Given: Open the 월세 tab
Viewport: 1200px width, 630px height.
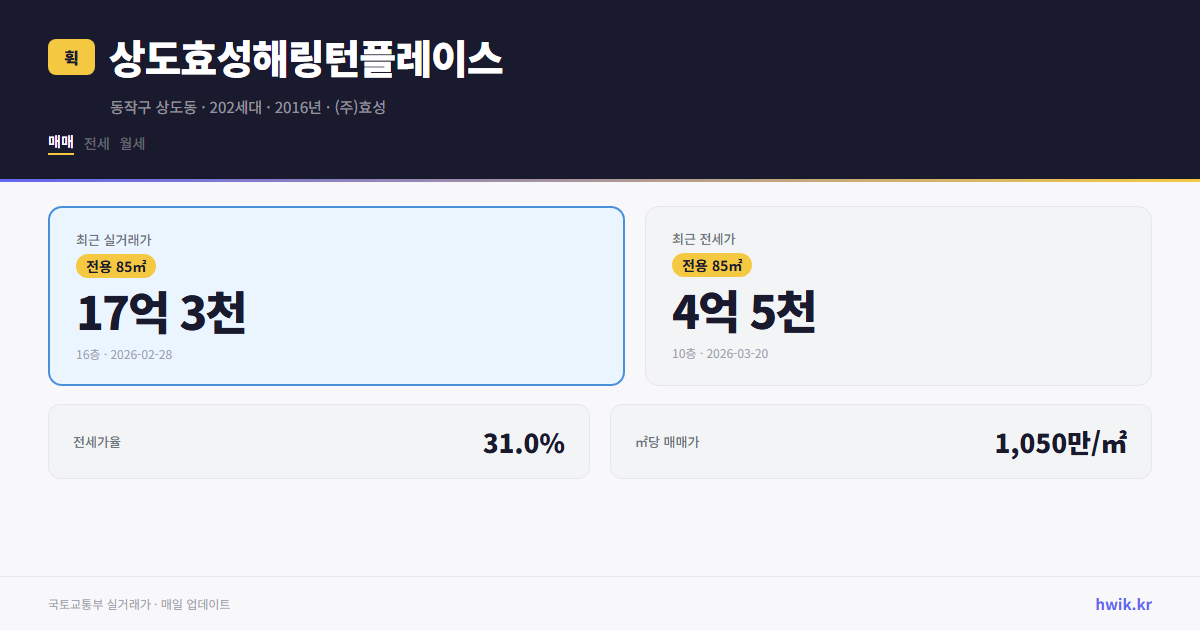Looking at the screenshot, I should (x=130, y=143).
